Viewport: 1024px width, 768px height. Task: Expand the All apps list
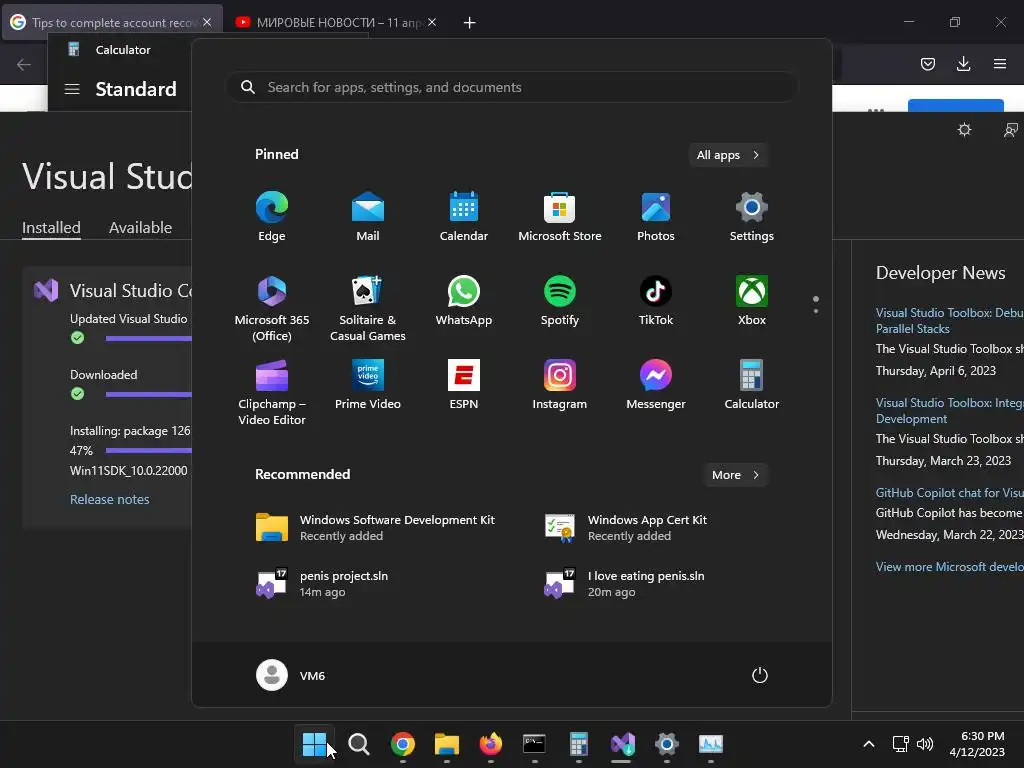728,155
